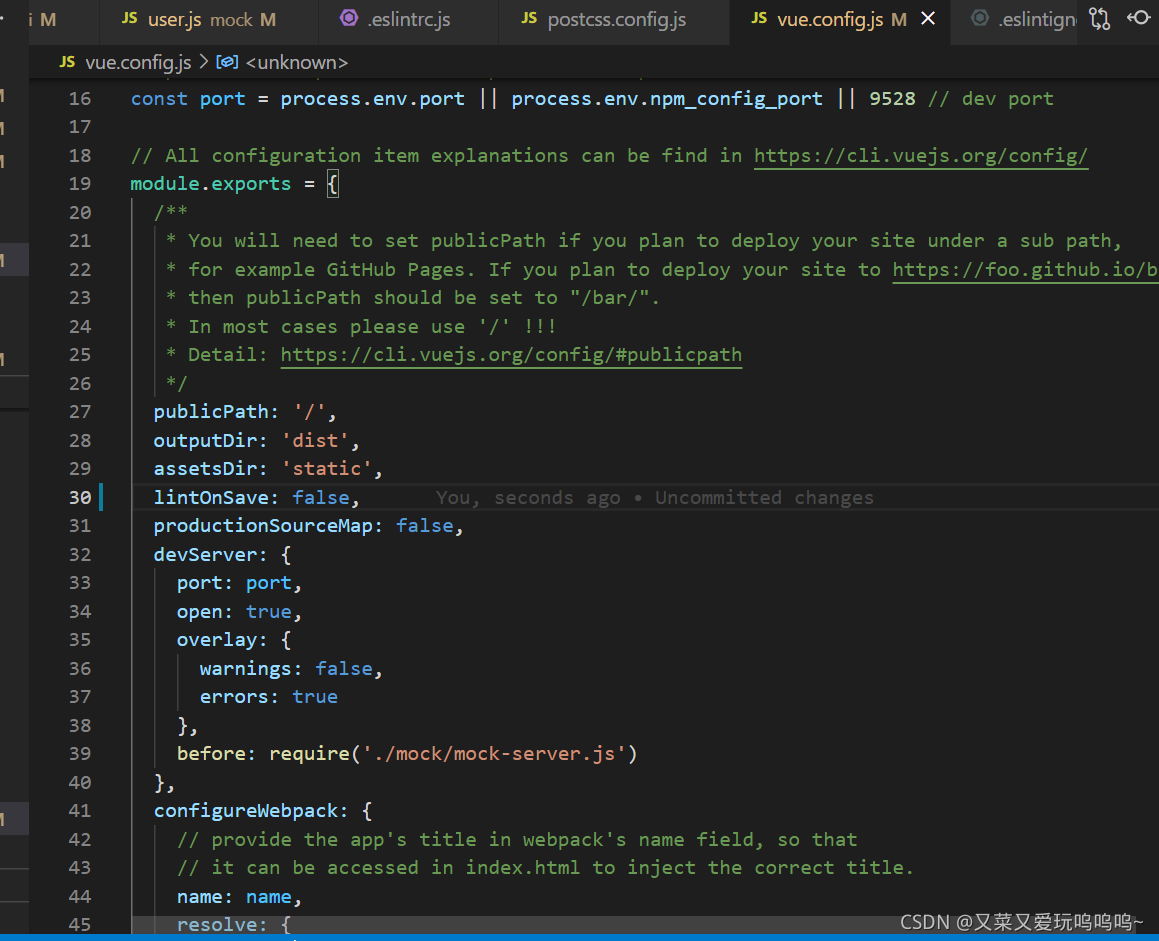This screenshot has width=1159, height=941.
Task: Click the 'before' property on line 39
Action: click(211, 754)
